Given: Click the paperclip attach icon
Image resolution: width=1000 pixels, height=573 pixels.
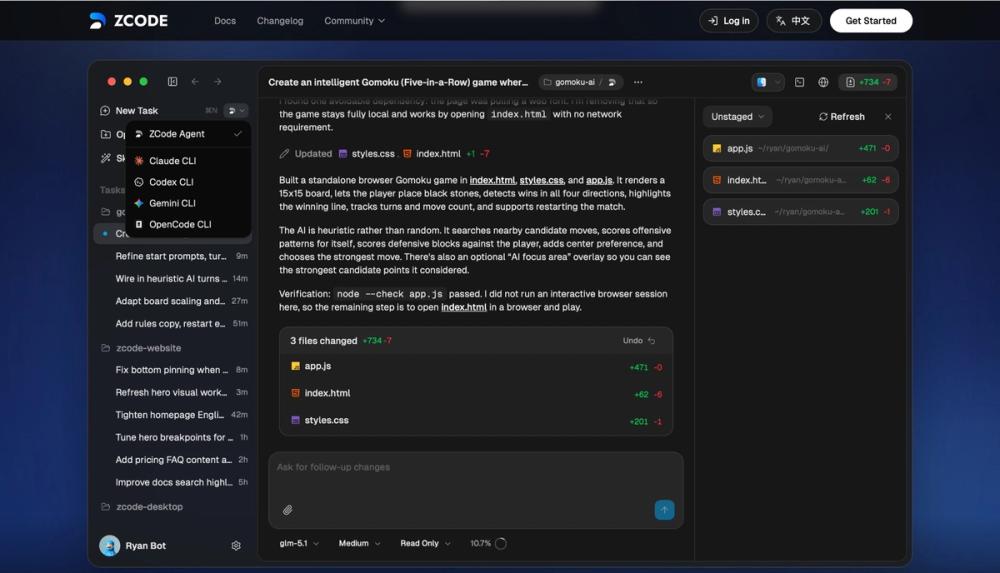Looking at the screenshot, I should pyautogui.click(x=288, y=510).
